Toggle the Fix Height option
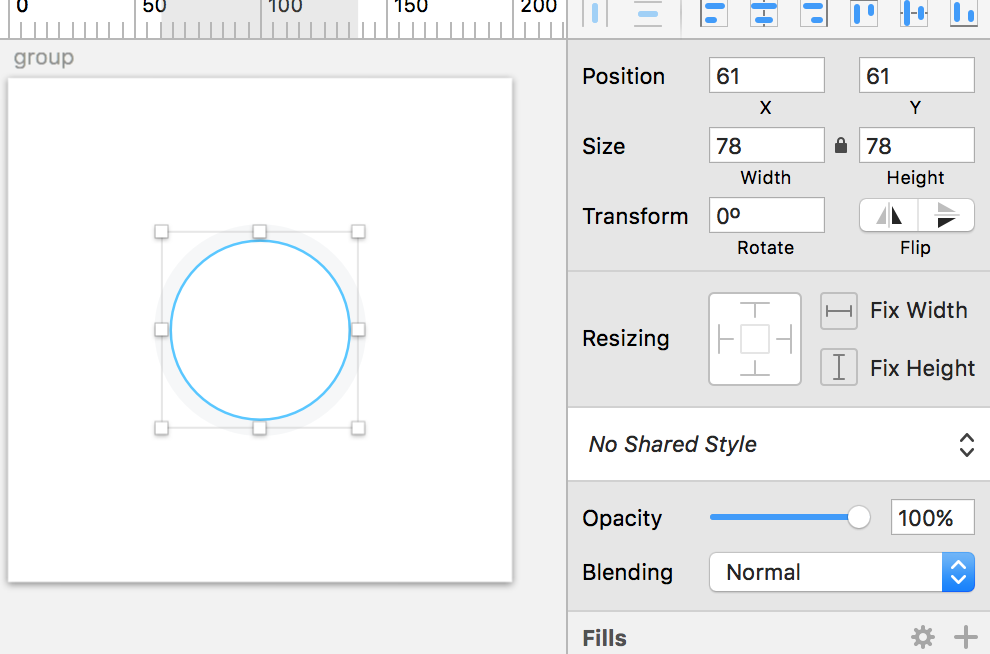 coord(839,368)
